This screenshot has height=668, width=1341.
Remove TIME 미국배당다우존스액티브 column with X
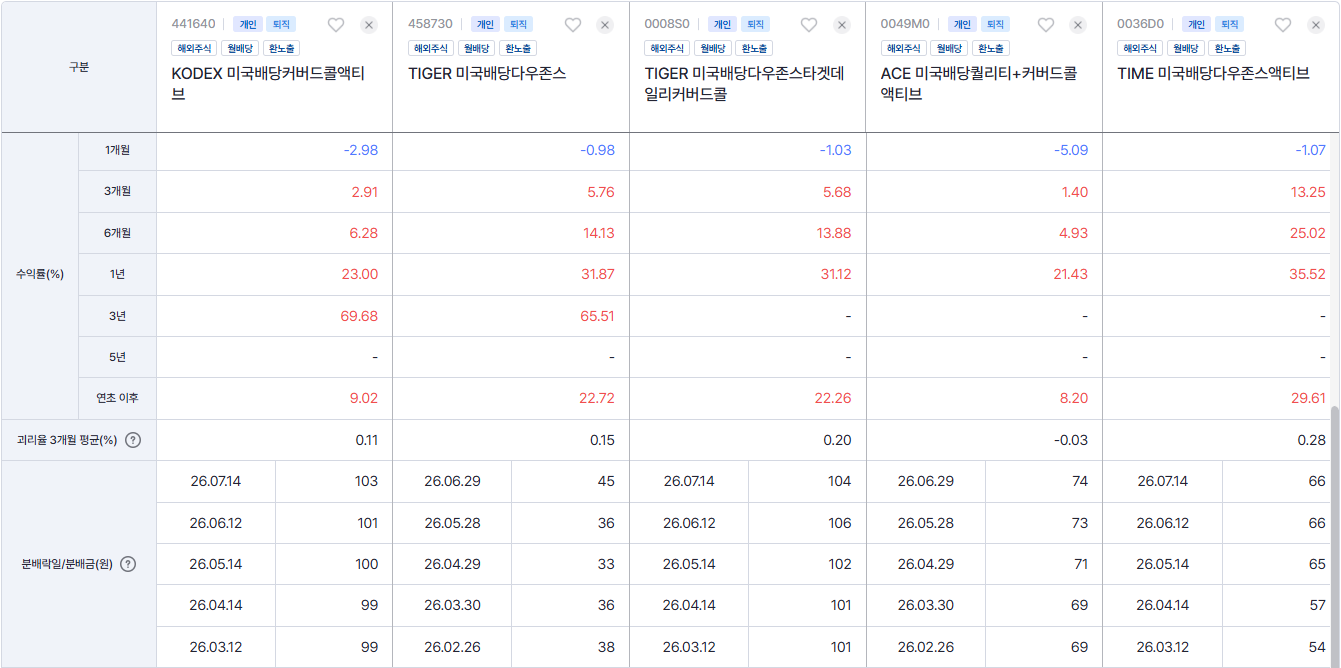[1316, 25]
